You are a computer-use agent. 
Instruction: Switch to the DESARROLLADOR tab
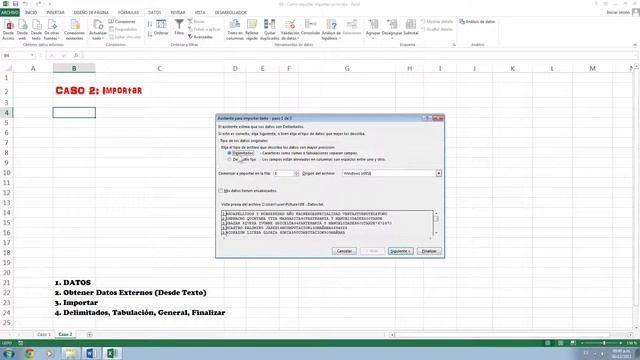[x=231, y=13]
